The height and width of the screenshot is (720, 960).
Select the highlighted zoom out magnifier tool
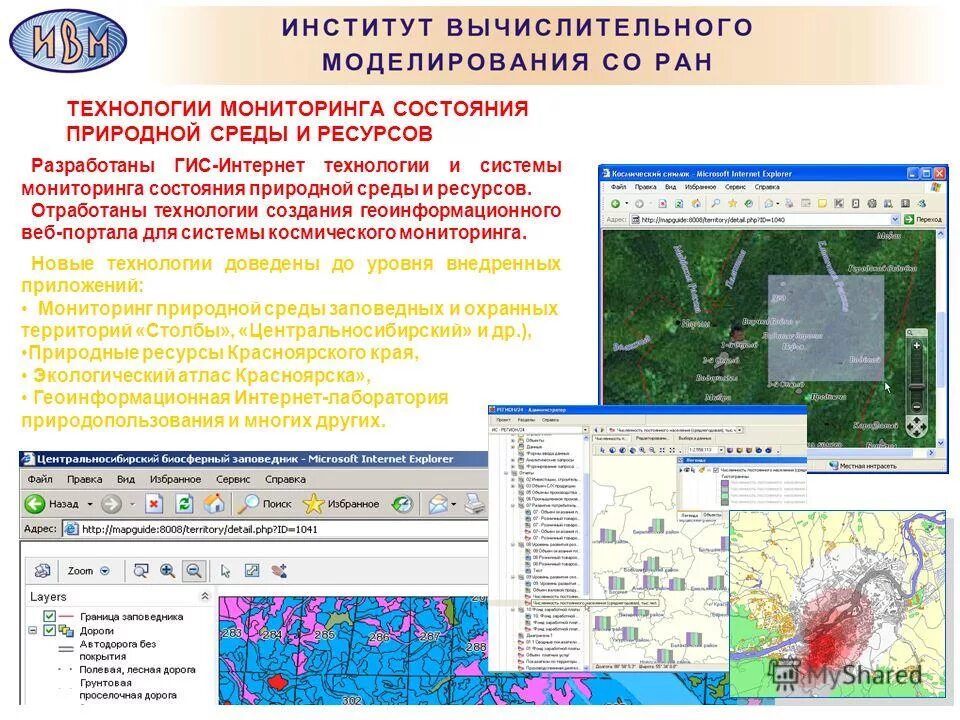(193, 571)
